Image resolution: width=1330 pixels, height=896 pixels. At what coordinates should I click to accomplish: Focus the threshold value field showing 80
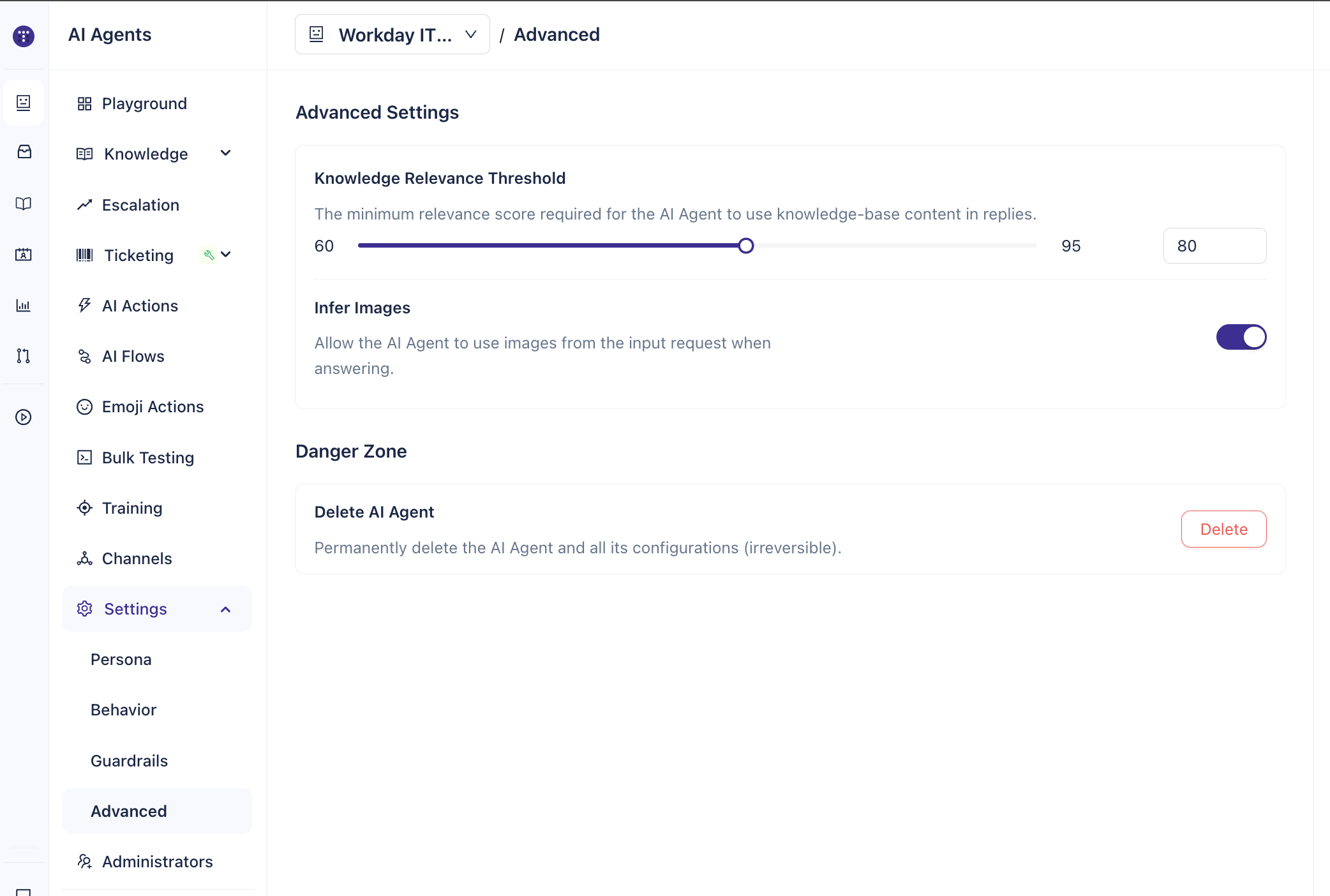1214,246
